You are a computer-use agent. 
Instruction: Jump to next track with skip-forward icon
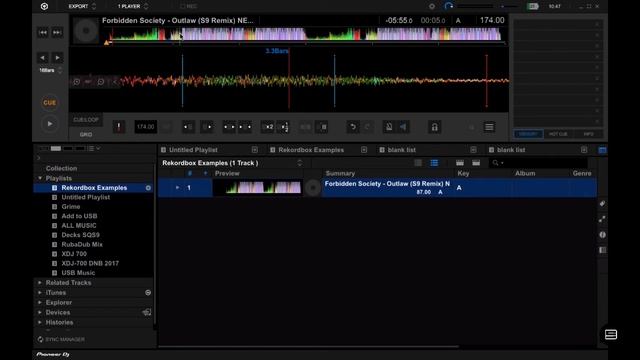[x=57, y=32]
